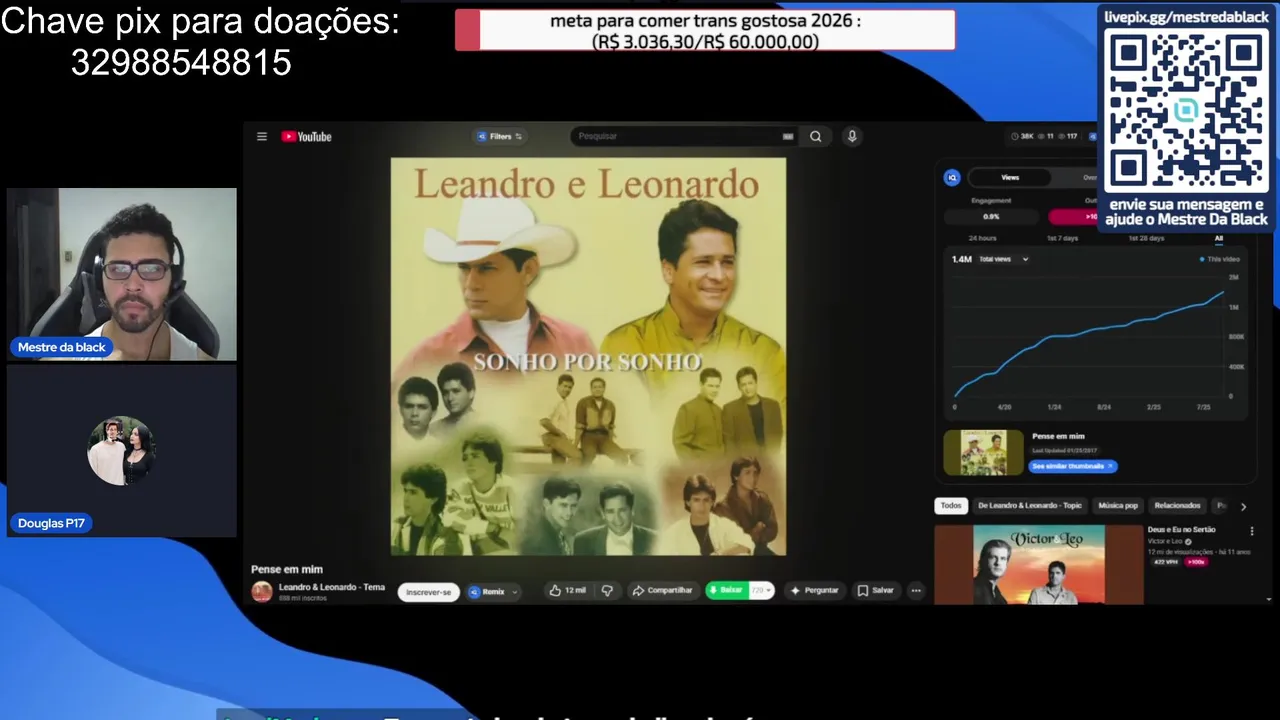Click the Last Updated 01/25/2017 label
Viewport: 1280px width, 720px height.
[x=1064, y=451]
